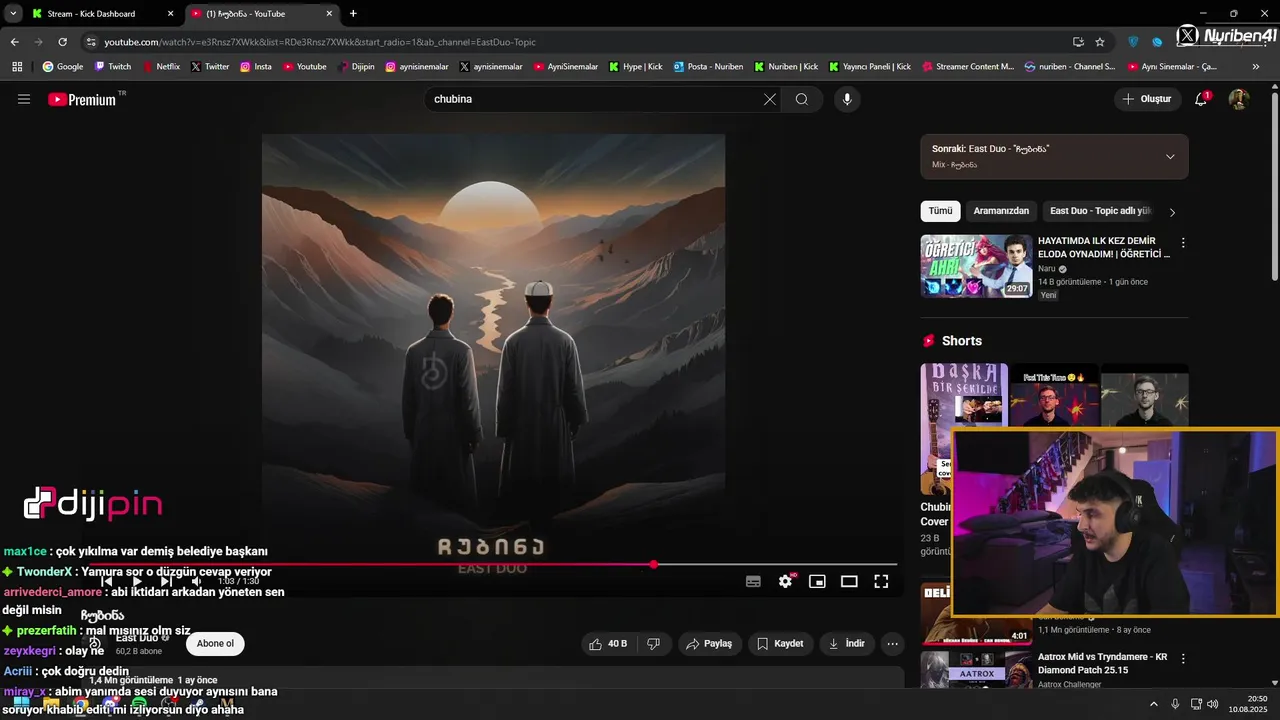This screenshot has height=720, width=1280.
Task: Start voice search with the microphone
Action: pos(847,99)
